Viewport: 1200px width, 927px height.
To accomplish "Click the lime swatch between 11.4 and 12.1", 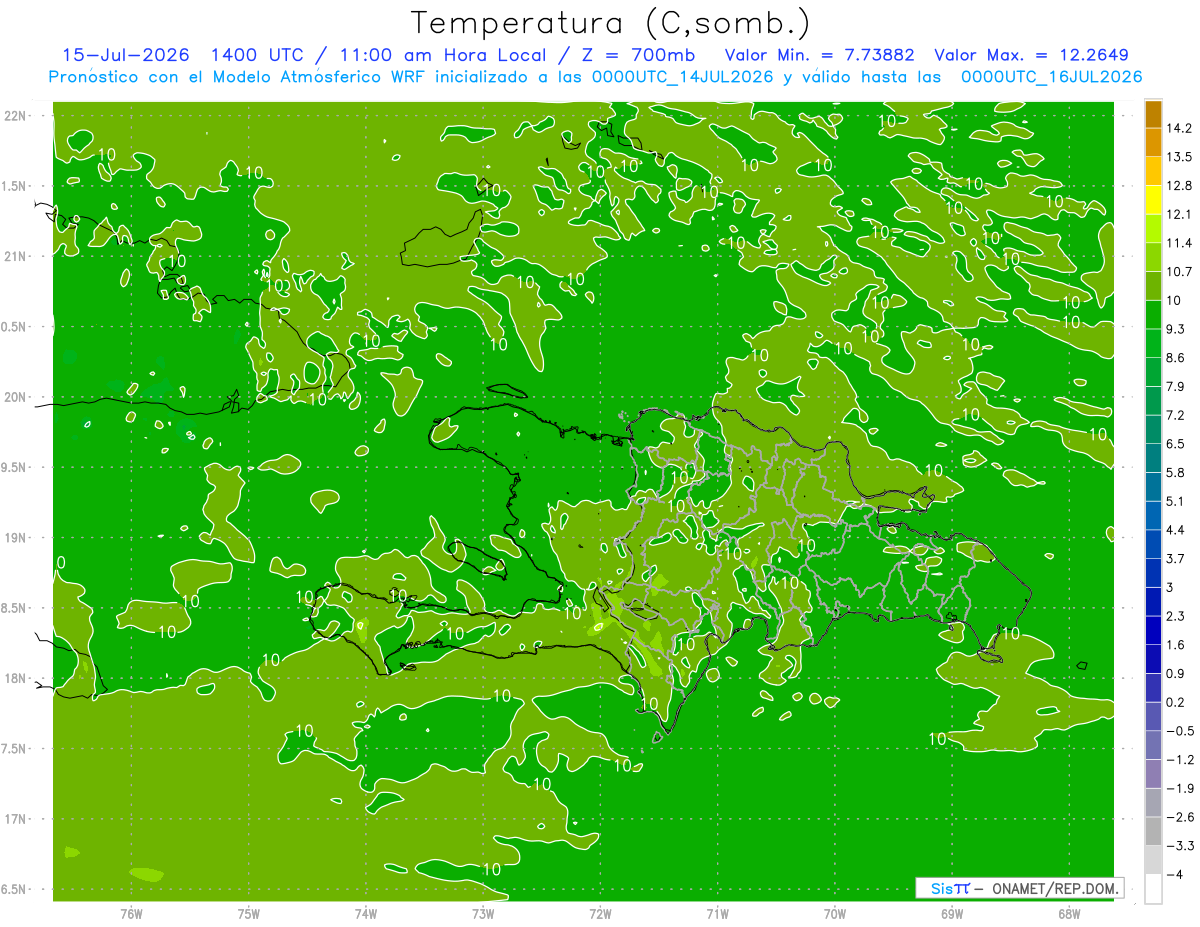I will pyautogui.click(x=1154, y=228).
